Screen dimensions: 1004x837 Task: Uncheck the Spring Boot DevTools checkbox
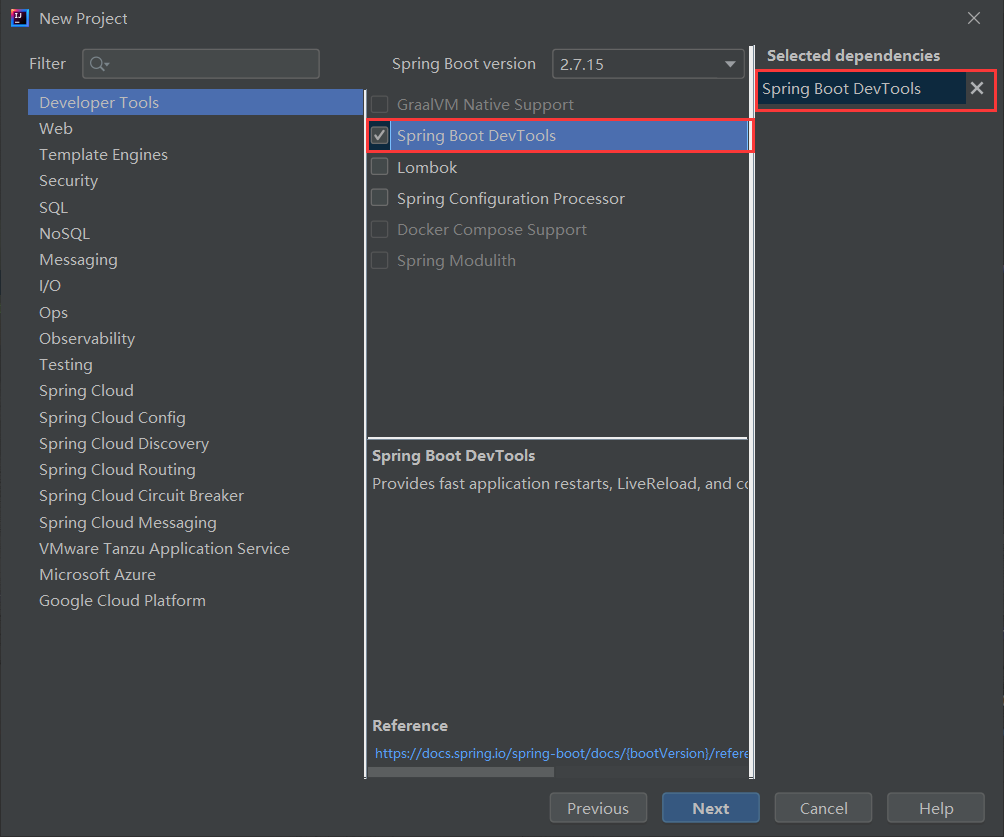380,135
